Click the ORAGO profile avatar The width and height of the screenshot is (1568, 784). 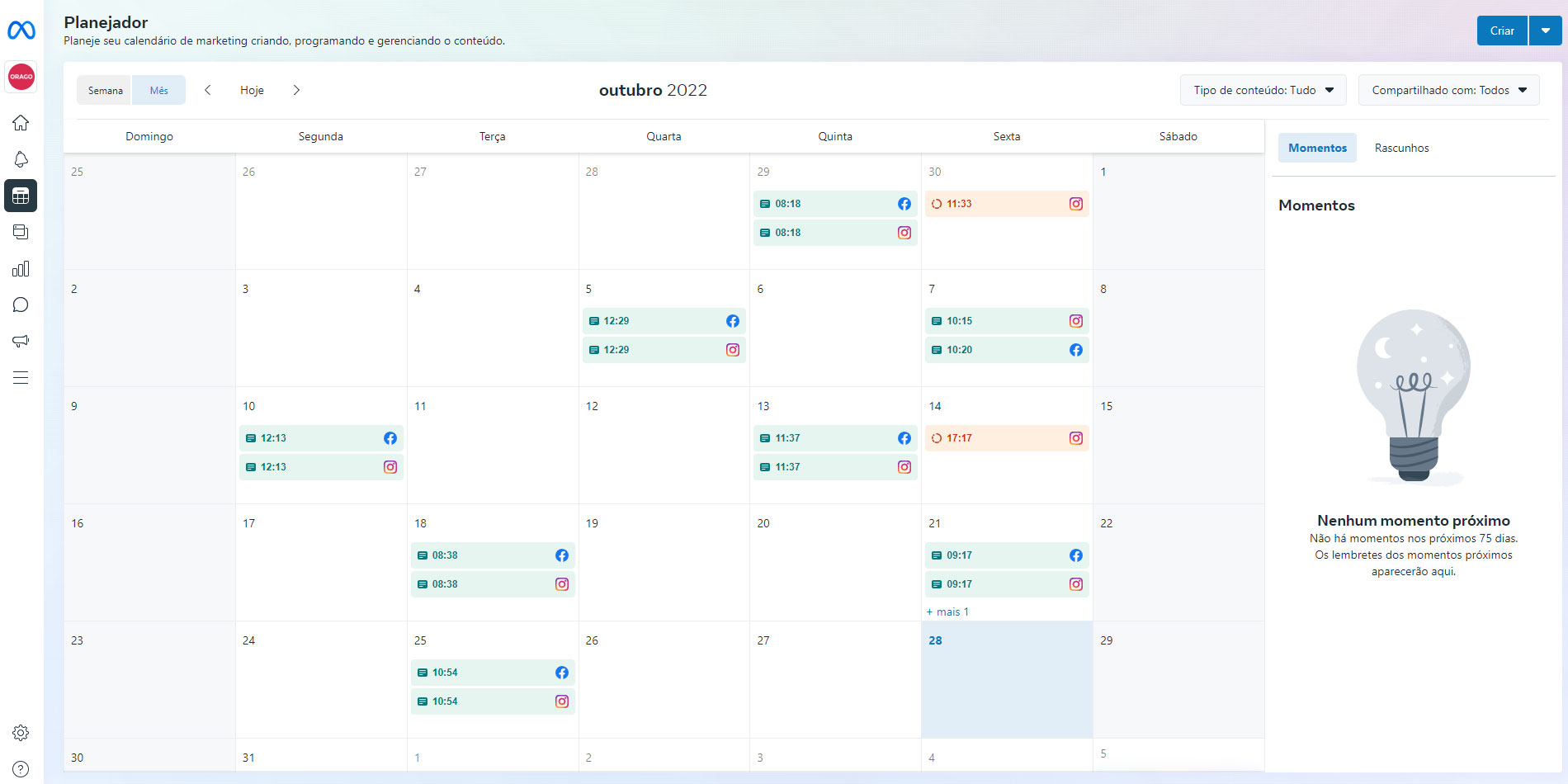pos(21,77)
